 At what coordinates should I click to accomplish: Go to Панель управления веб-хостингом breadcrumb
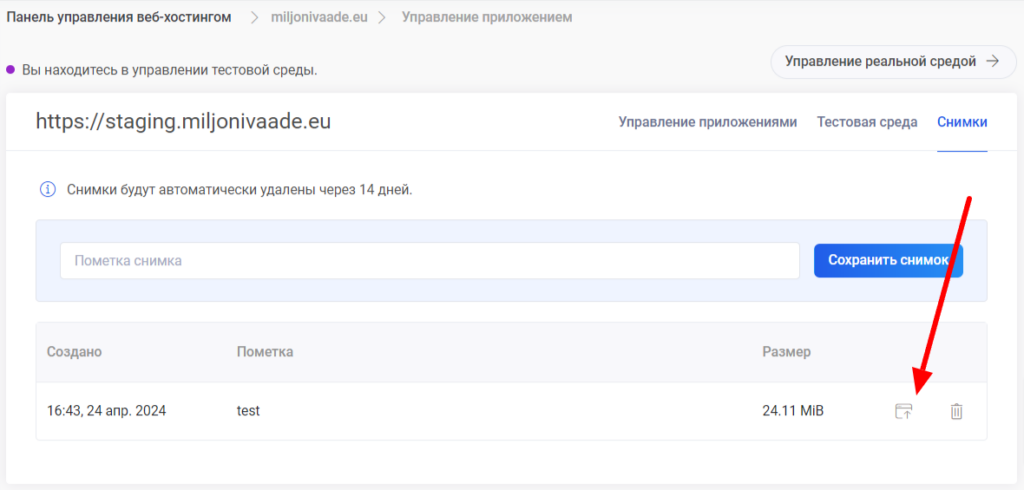119,18
